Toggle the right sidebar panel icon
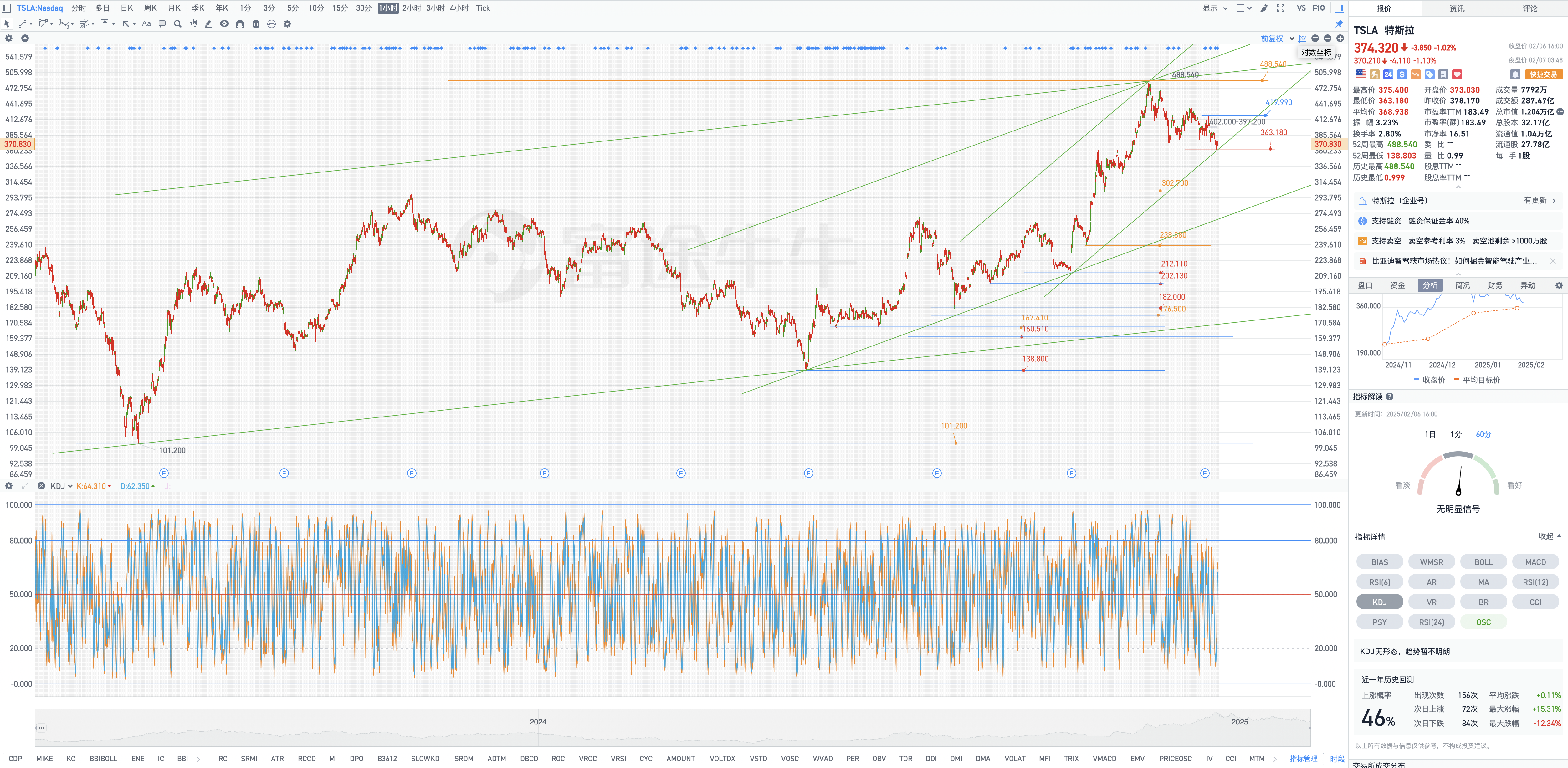Viewport: 1568px width, 768px height. 1339,8
